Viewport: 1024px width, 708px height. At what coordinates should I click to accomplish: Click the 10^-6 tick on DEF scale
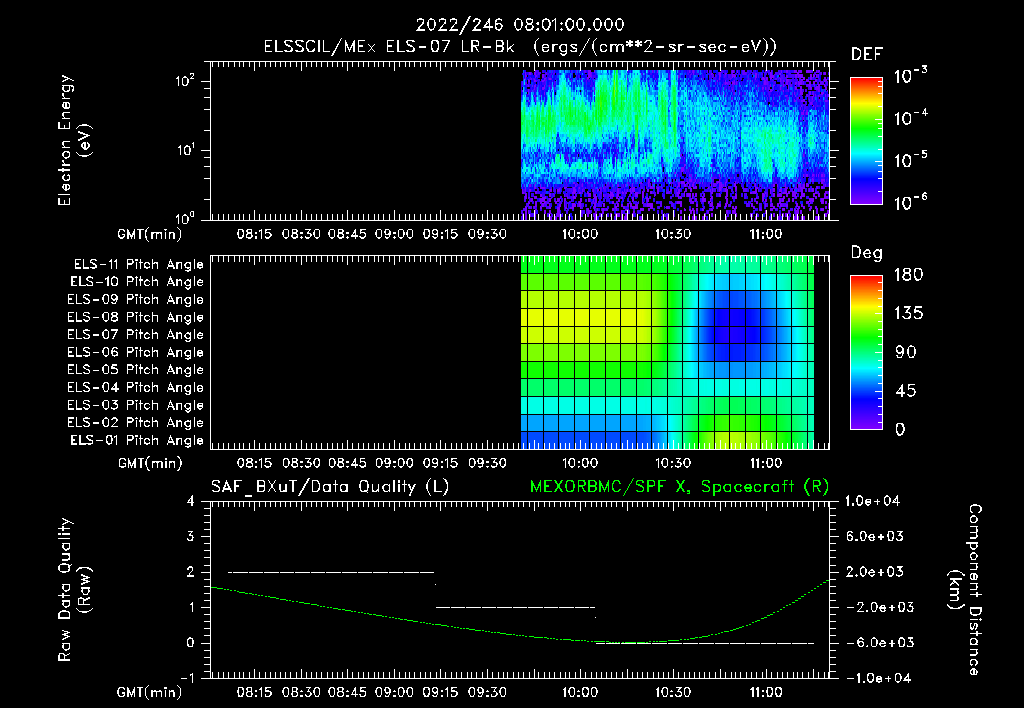pos(910,202)
